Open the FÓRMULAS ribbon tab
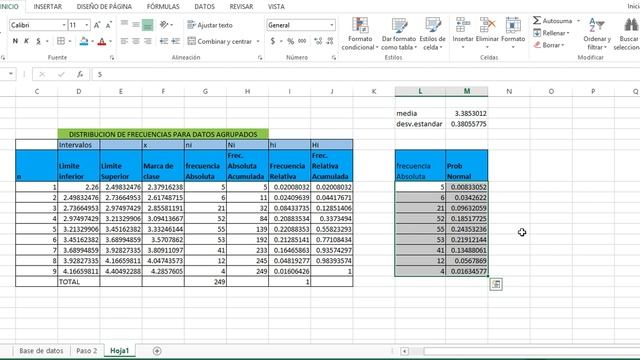Viewport: 640px width, 360px height. [x=163, y=7]
